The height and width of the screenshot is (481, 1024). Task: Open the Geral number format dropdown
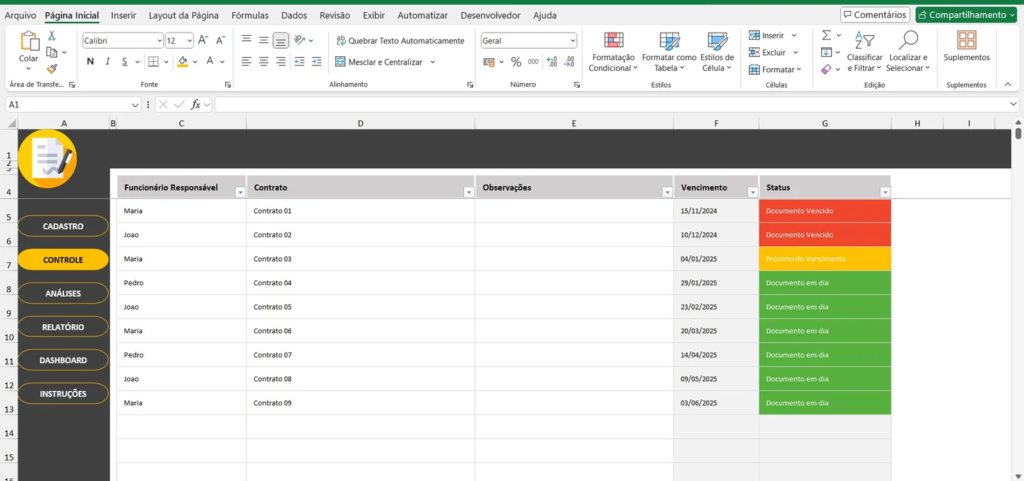click(x=572, y=41)
